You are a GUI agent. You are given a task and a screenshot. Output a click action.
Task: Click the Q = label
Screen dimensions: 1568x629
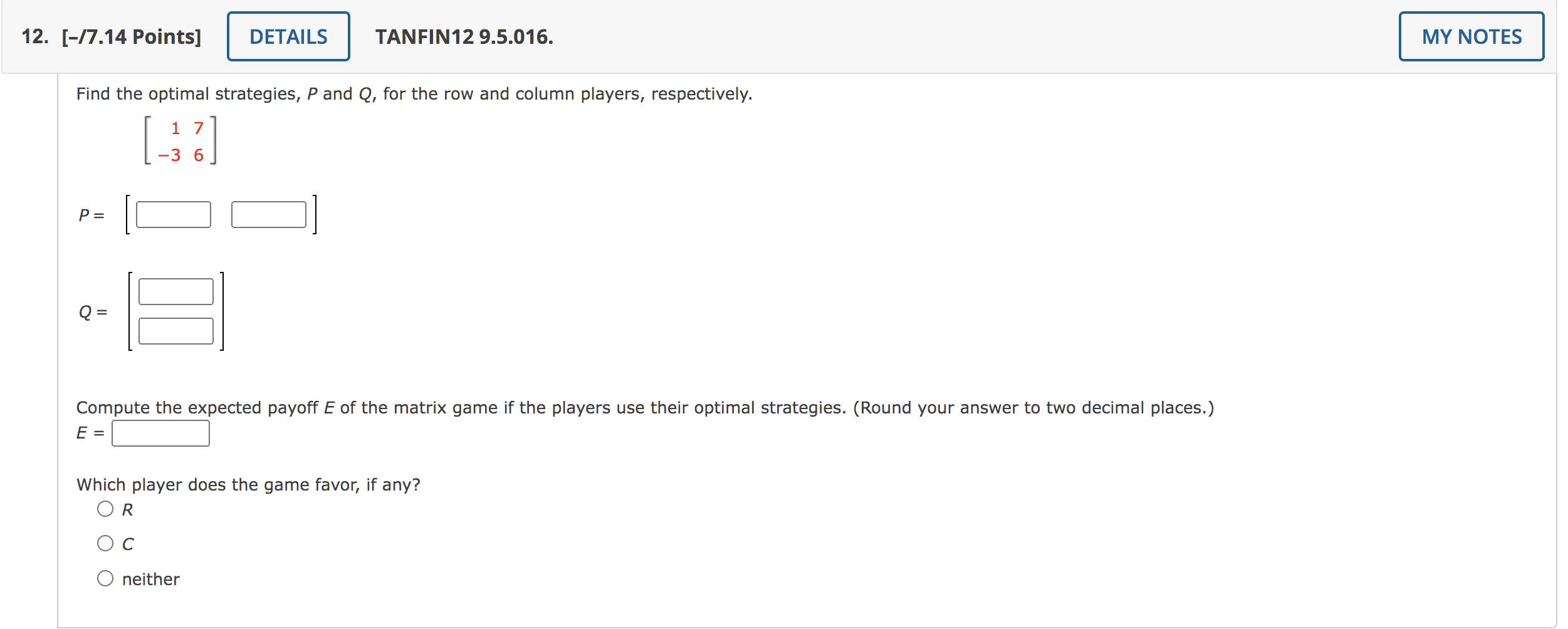[91, 311]
